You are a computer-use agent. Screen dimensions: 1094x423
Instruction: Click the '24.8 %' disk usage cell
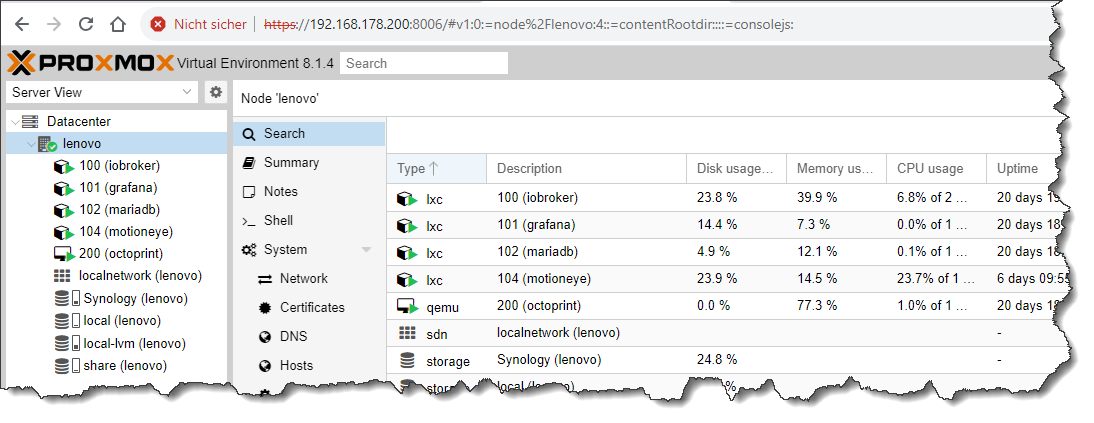click(x=717, y=360)
